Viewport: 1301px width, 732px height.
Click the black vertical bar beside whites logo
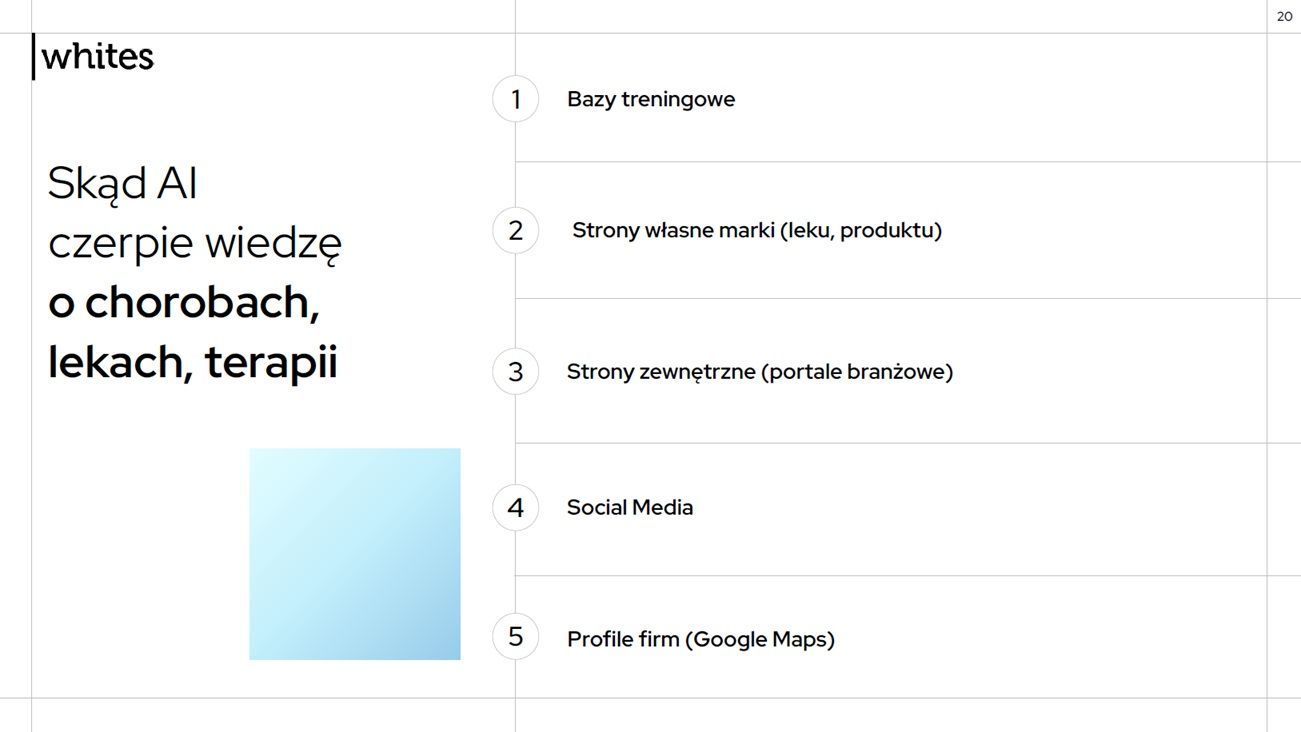pos(34,56)
